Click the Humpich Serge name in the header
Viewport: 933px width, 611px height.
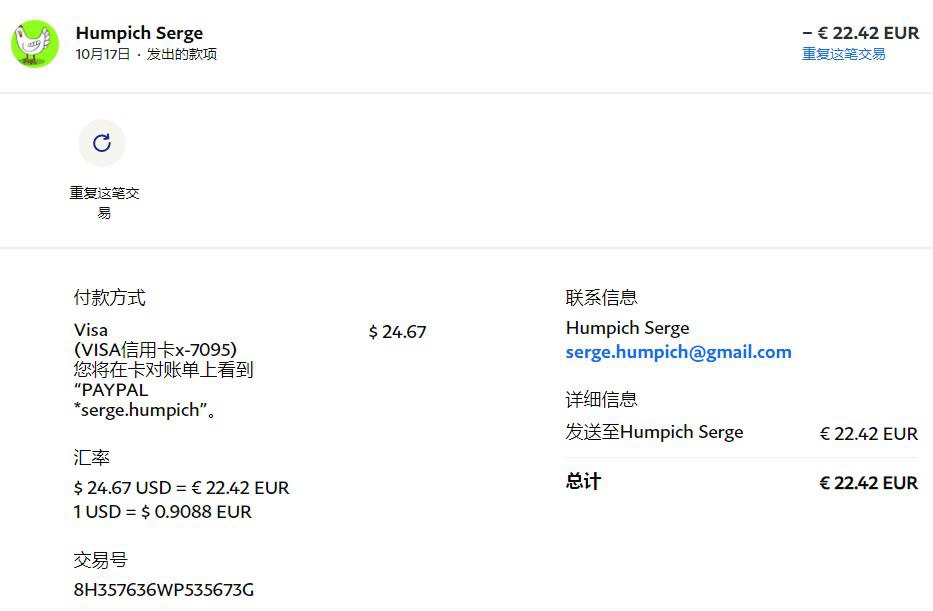coord(139,33)
